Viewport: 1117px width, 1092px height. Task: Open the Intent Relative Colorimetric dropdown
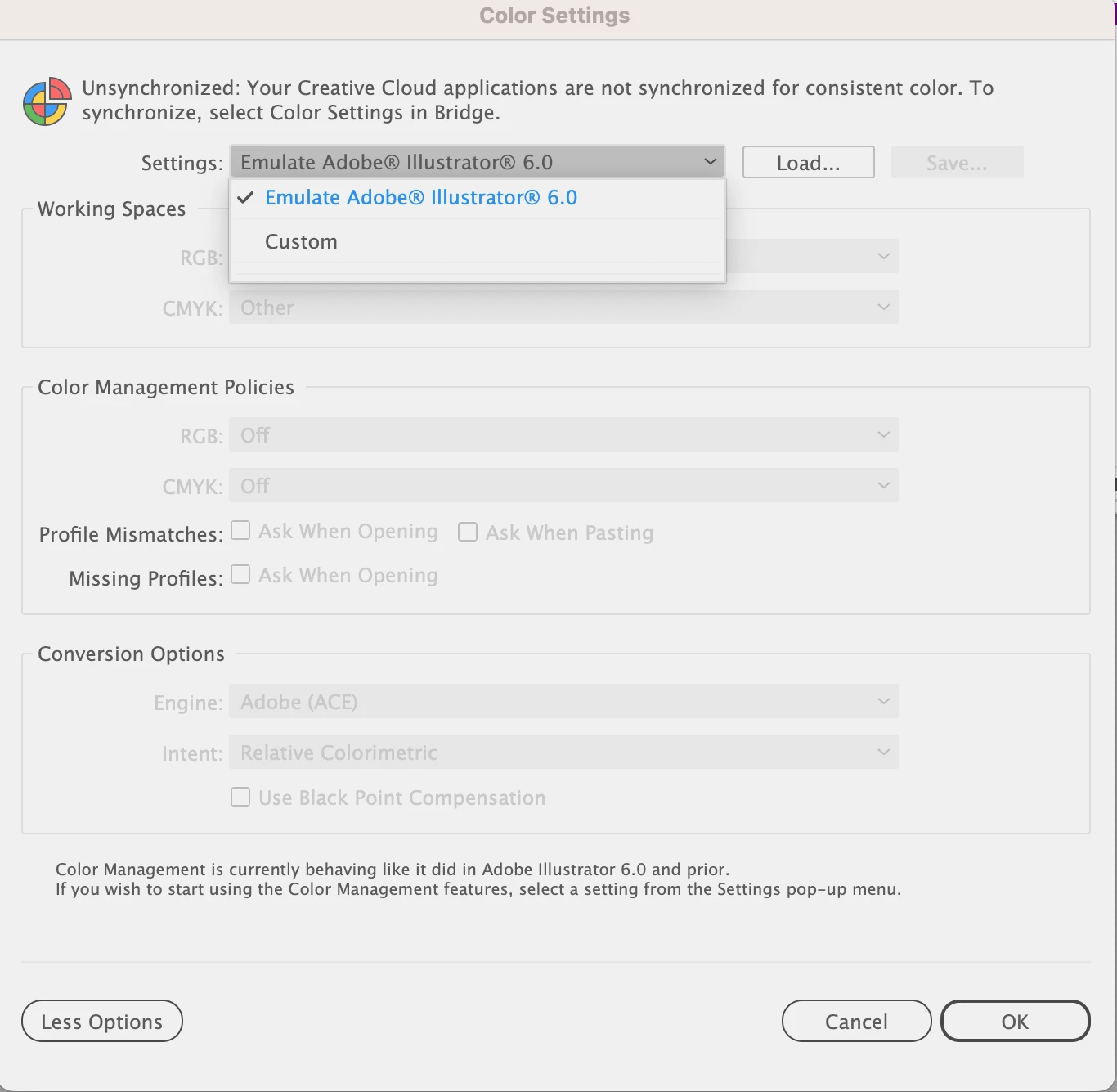(564, 753)
